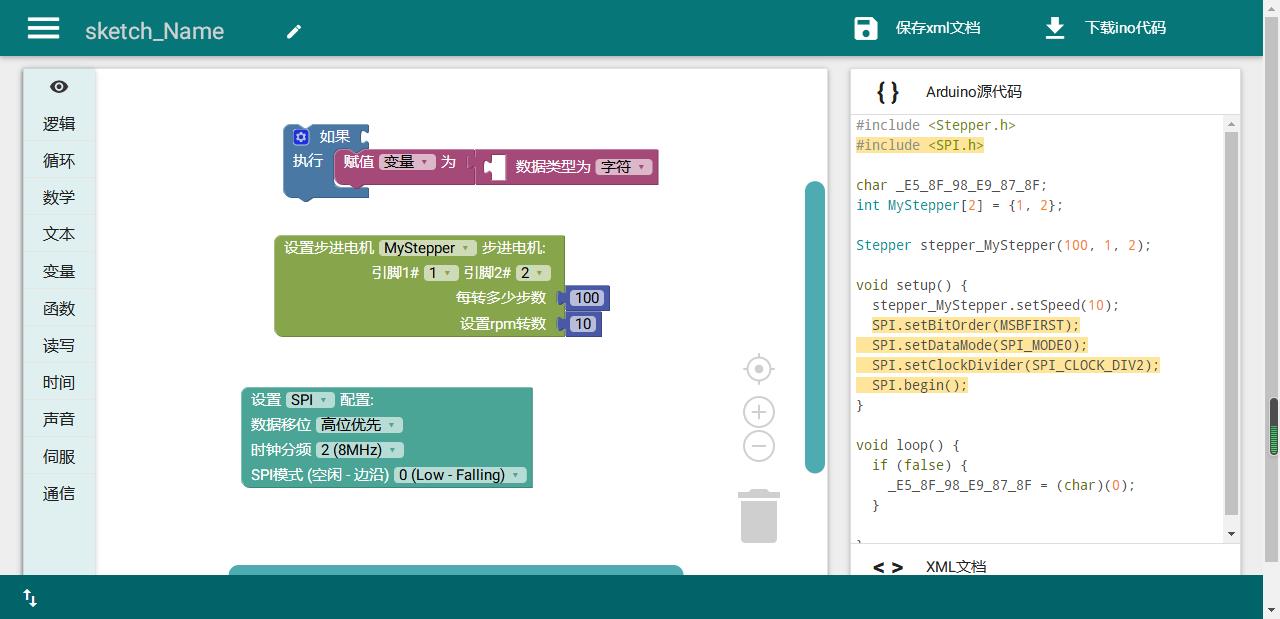Click the pencil icon to rename sketch
The image size is (1280, 619).
pyautogui.click(x=294, y=31)
